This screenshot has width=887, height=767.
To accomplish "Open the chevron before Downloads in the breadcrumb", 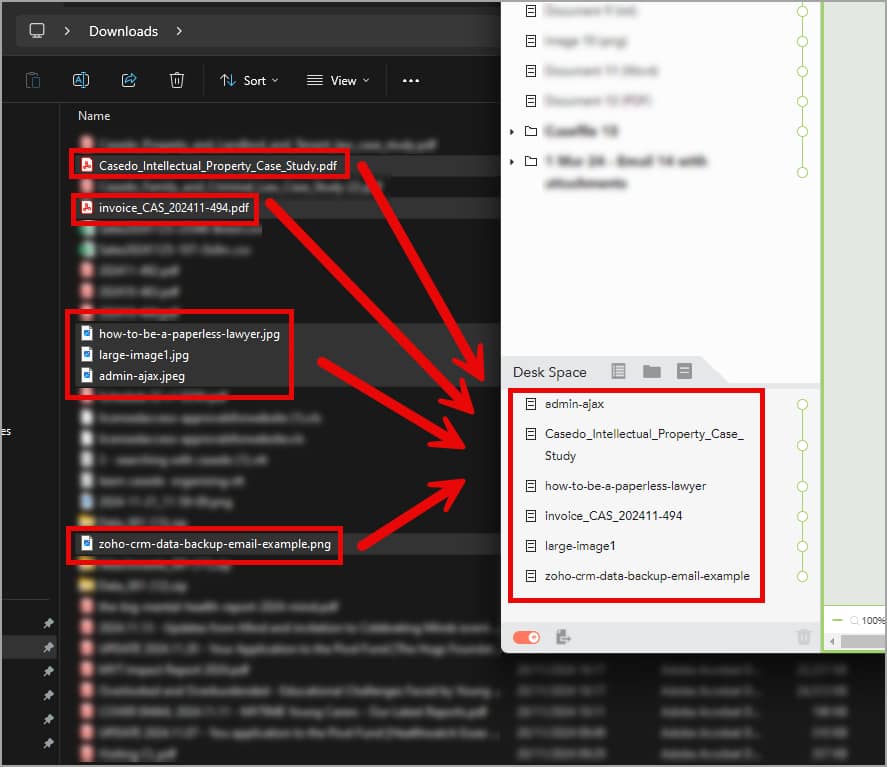I will point(67,31).
